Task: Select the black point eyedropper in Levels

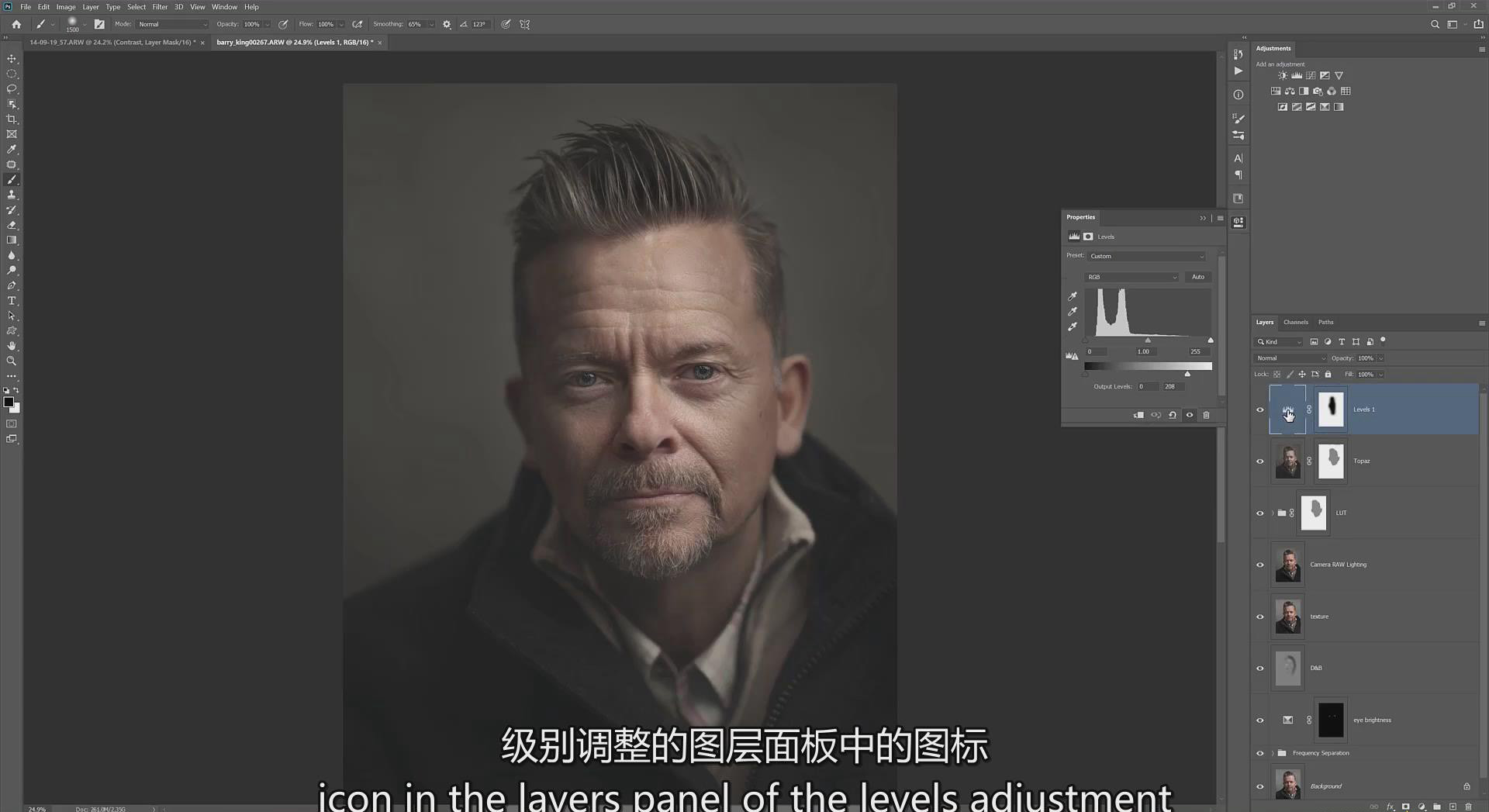Action: (1073, 295)
